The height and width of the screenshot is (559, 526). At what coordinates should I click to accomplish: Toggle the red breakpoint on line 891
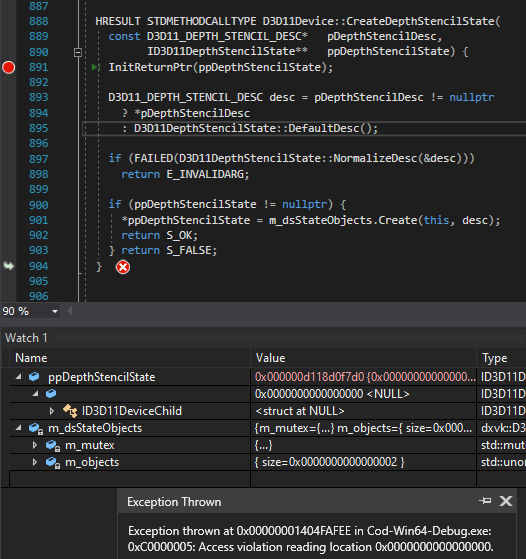click(9, 67)
